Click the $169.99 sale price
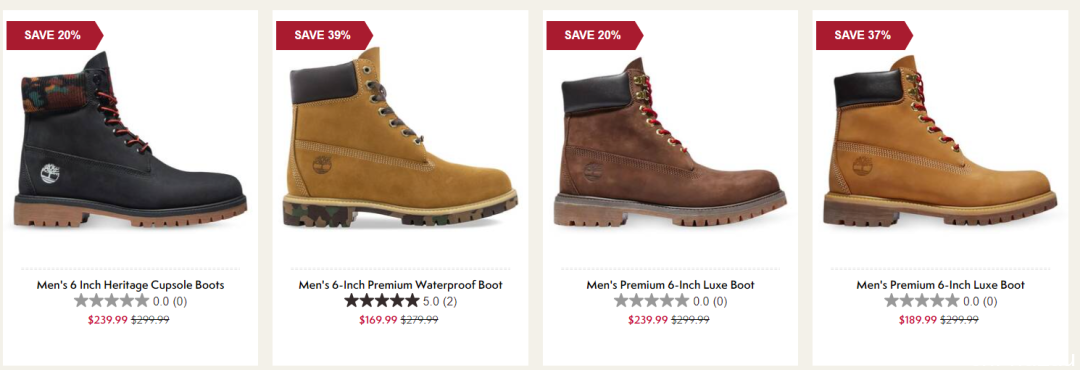1080x370 pixels. pyautogui.click(x=378, y=320)
